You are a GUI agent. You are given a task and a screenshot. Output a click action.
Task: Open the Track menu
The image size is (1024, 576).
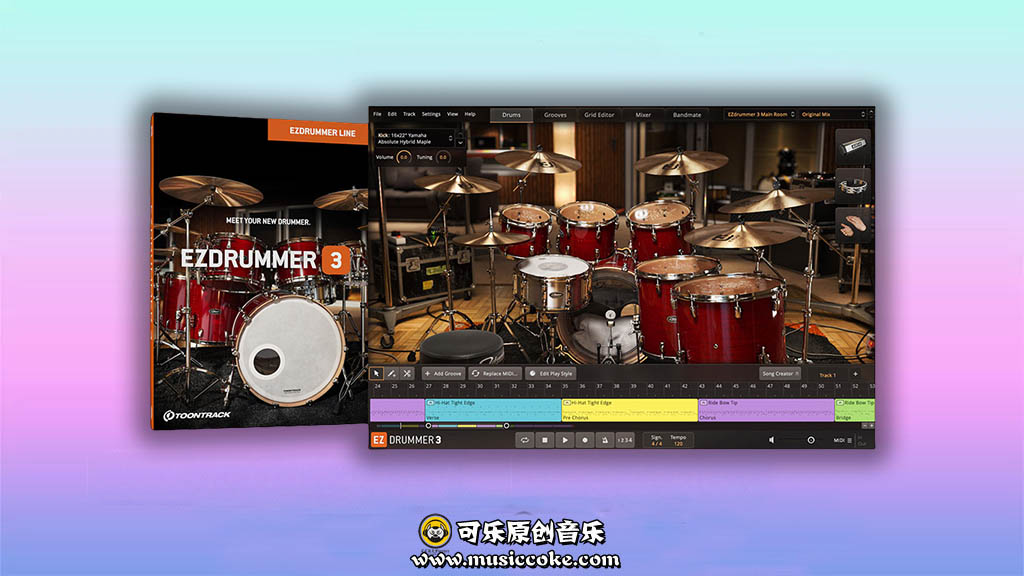click(x=409, y=114)
